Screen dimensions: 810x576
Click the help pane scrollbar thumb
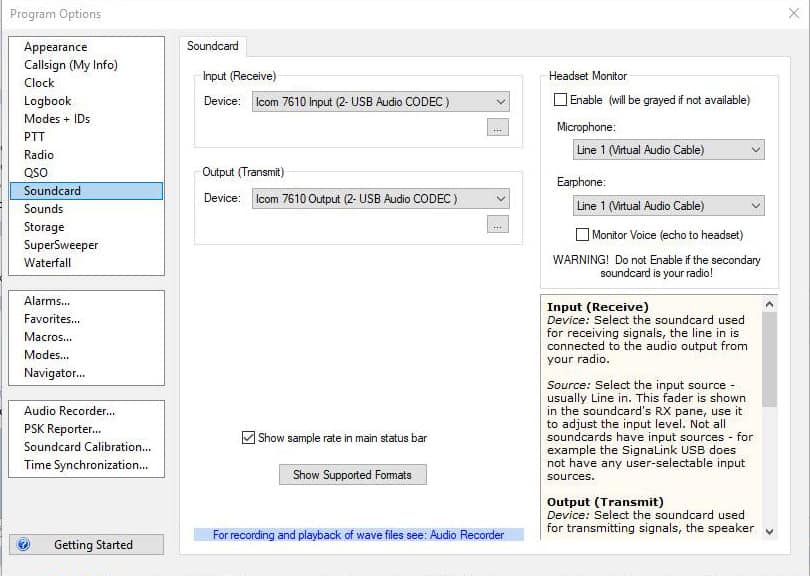pyautogui.click(x=769, y=359)
